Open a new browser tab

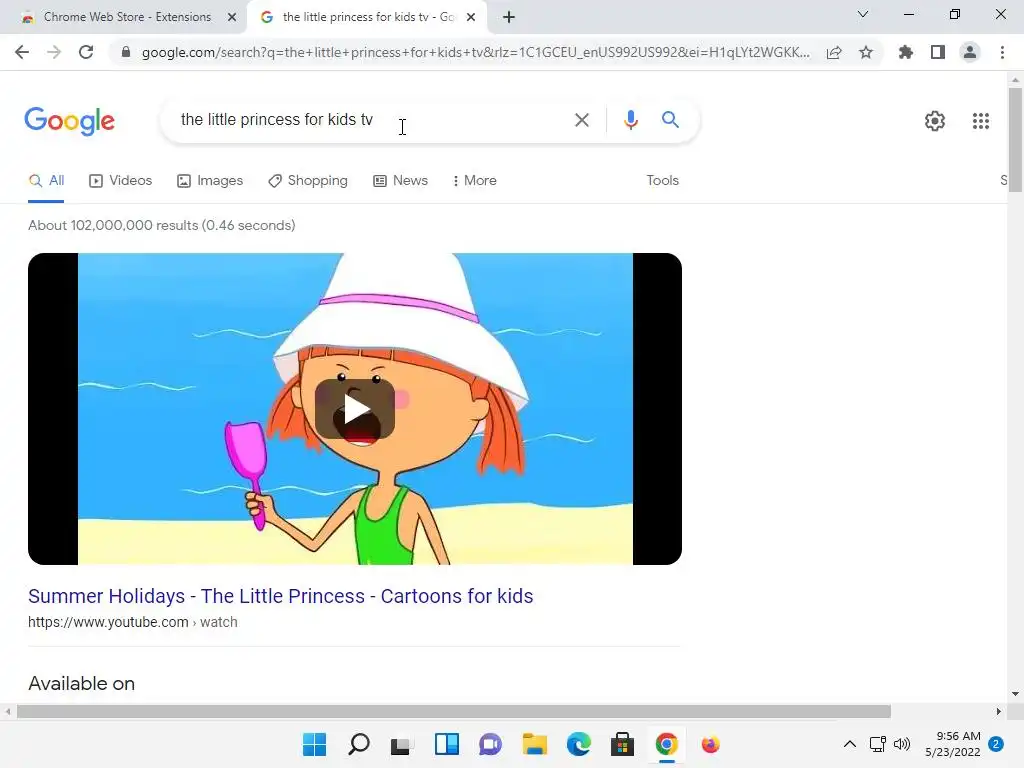[x=509, y=17]
